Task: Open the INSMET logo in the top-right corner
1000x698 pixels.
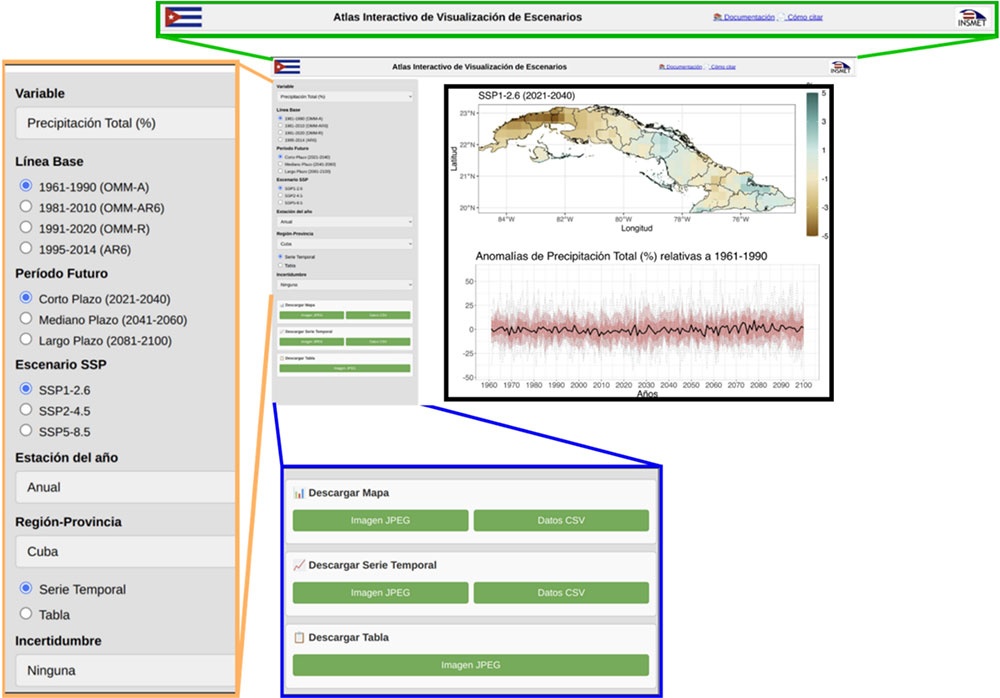Action: coord(973,16)
